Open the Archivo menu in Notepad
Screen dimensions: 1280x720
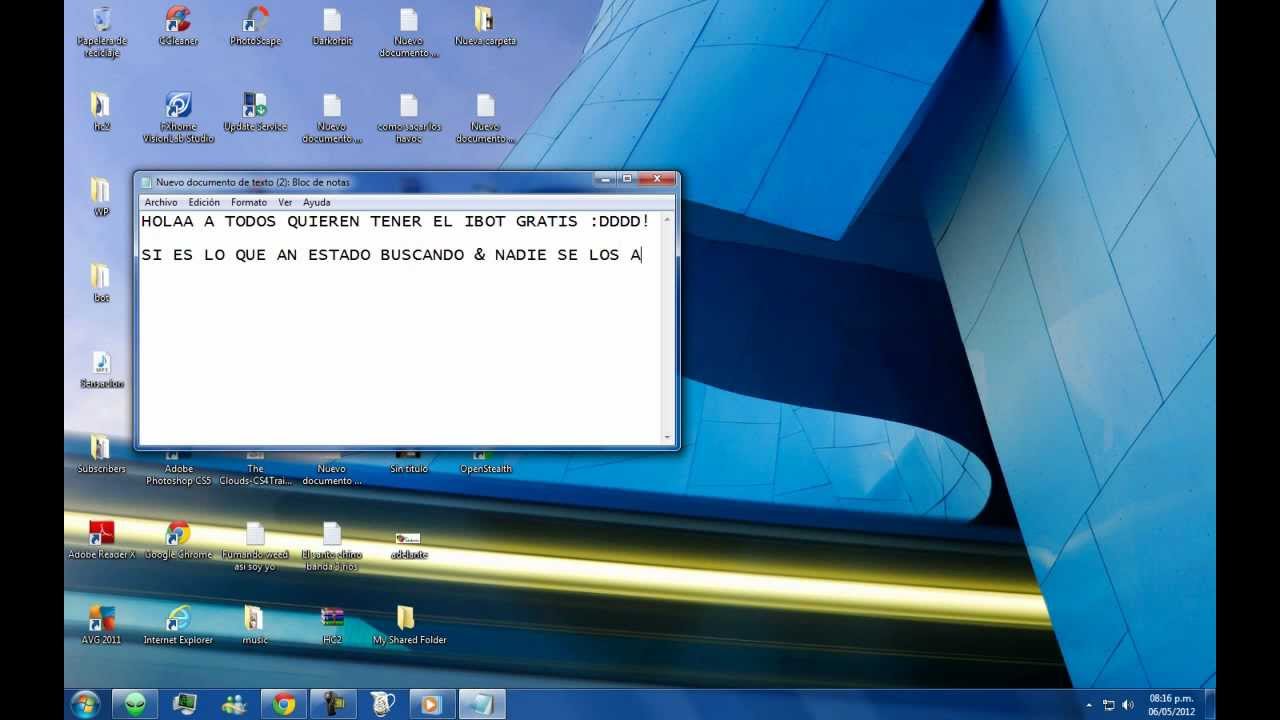click(161, 202)
